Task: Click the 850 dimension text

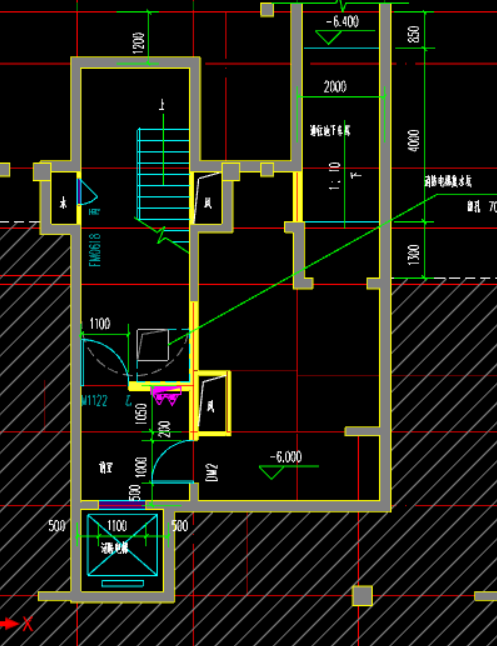Action: 413,34
